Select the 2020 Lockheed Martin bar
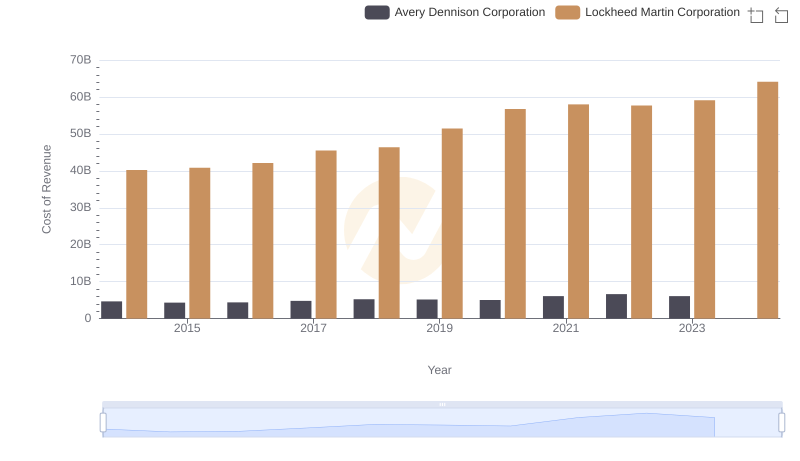 pos(515,214)
